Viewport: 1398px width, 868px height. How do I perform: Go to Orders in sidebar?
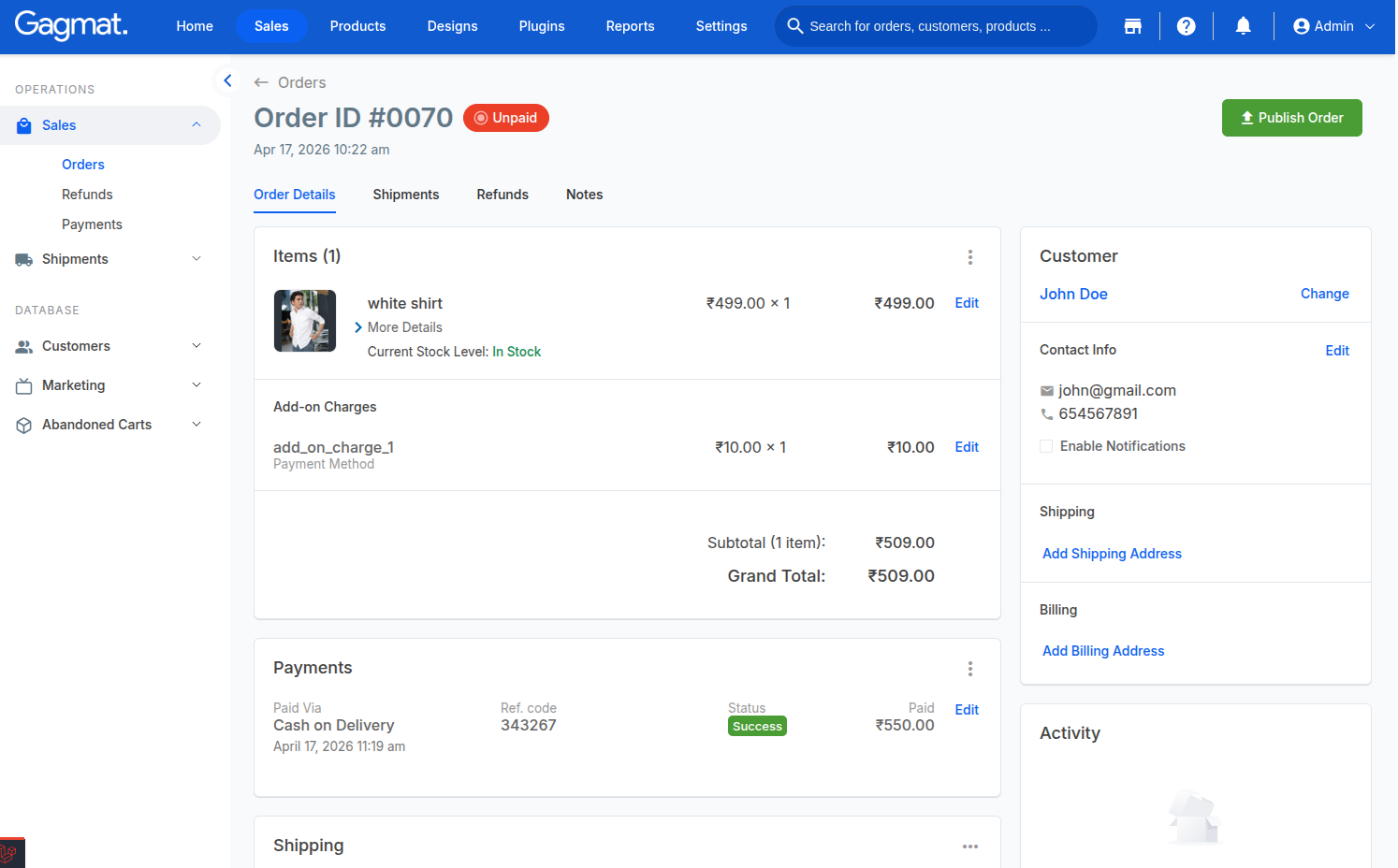coord(83,165)
